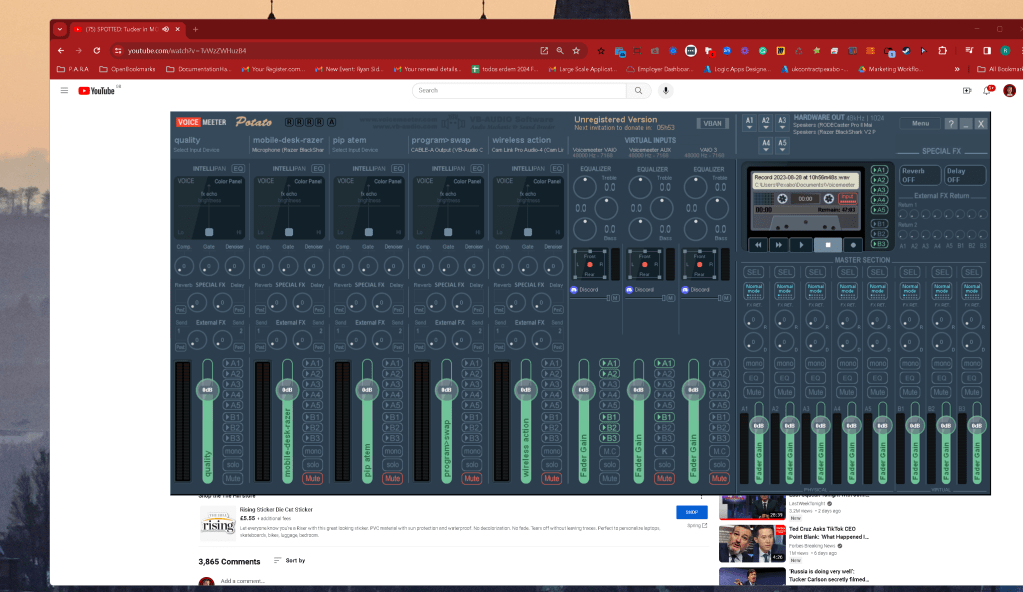The height and width of the screenshot is (592, 1023).
Task: Open Chrome zoom magnifier in address bar
Action: pyautogui.click(x=560, y=50)
